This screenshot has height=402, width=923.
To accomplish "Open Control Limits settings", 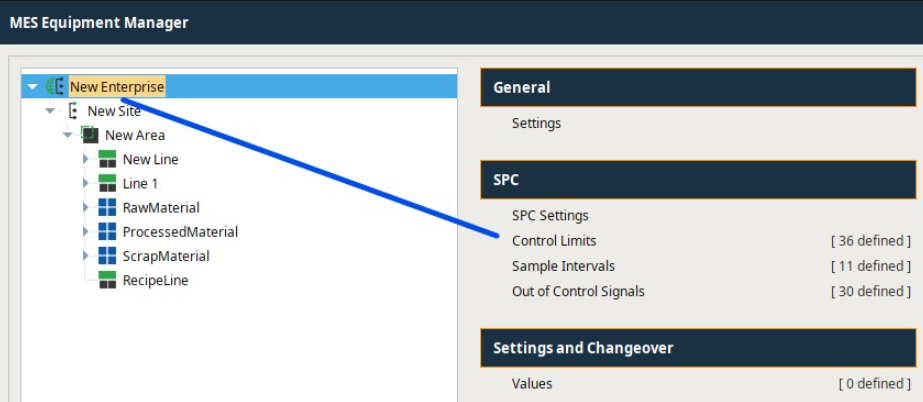I will 554,240.
